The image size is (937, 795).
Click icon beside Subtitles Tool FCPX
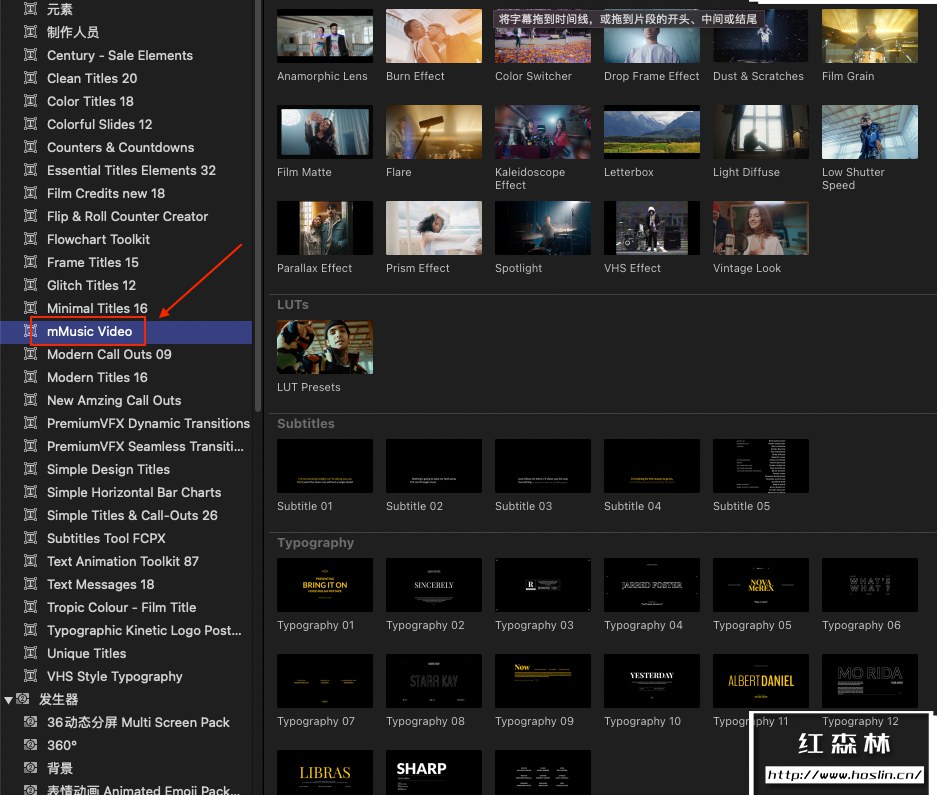click(x=30, y=539)
